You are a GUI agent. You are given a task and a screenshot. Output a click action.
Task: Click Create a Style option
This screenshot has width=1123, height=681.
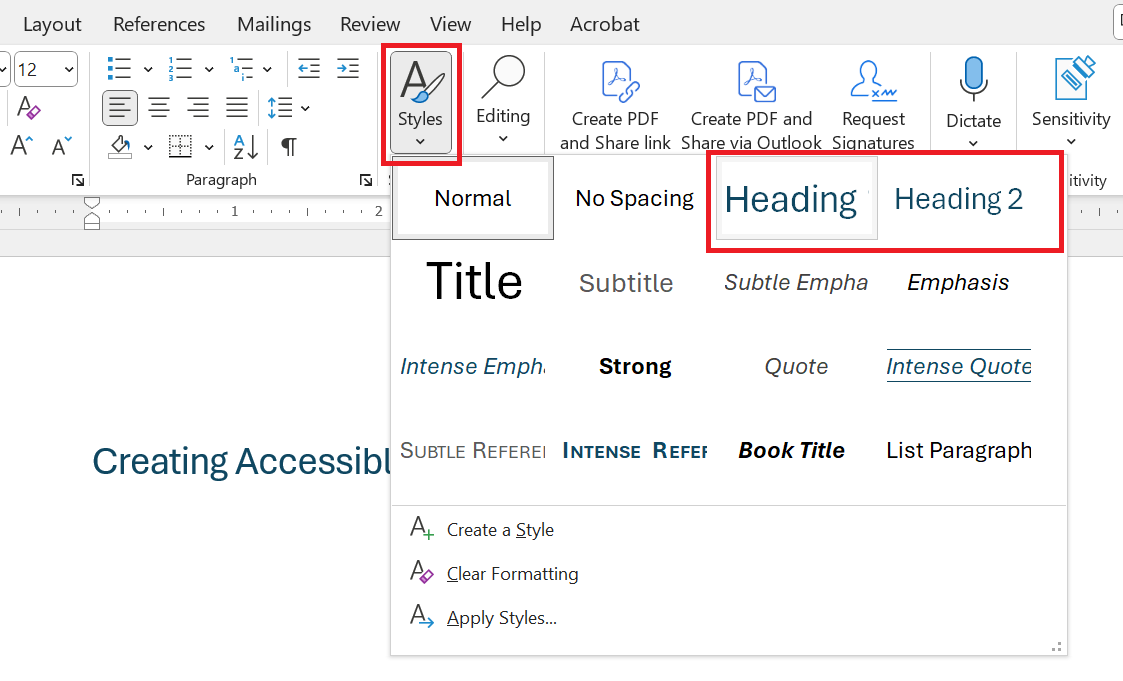(500, 530)
